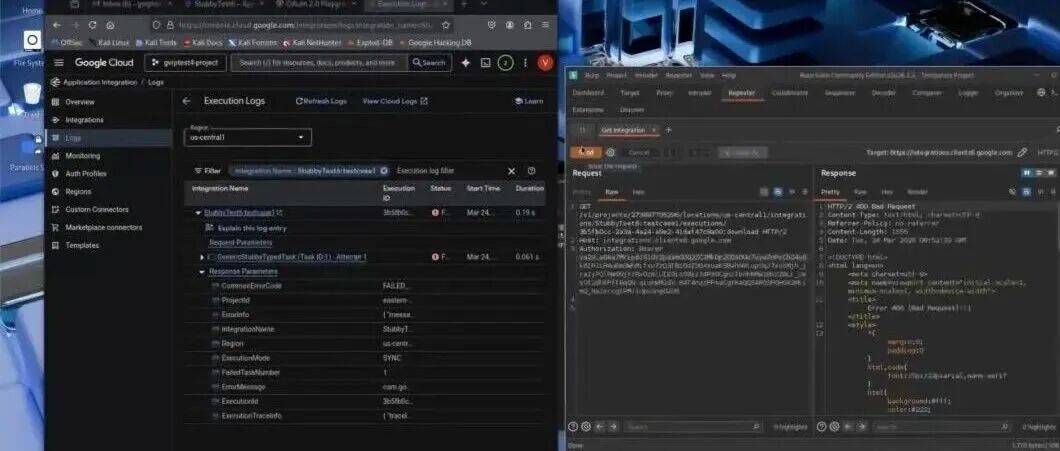Image resolution: width=1060 pixels, height=451 pixels.
Task: Activate the Cloud Shell terminal icon
Action: point(485,62)
